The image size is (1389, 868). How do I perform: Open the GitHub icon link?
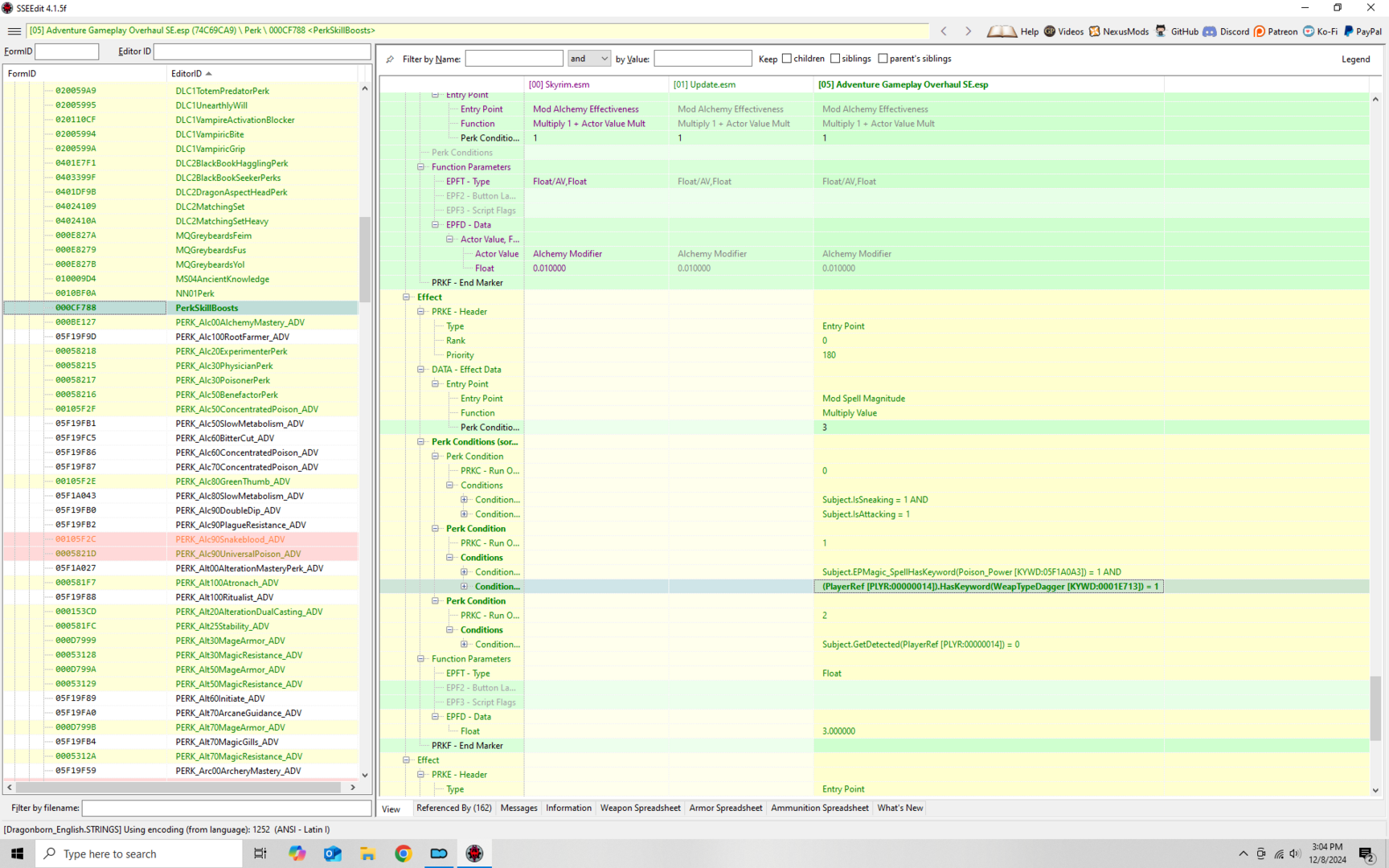click(x=1161, y=31)
